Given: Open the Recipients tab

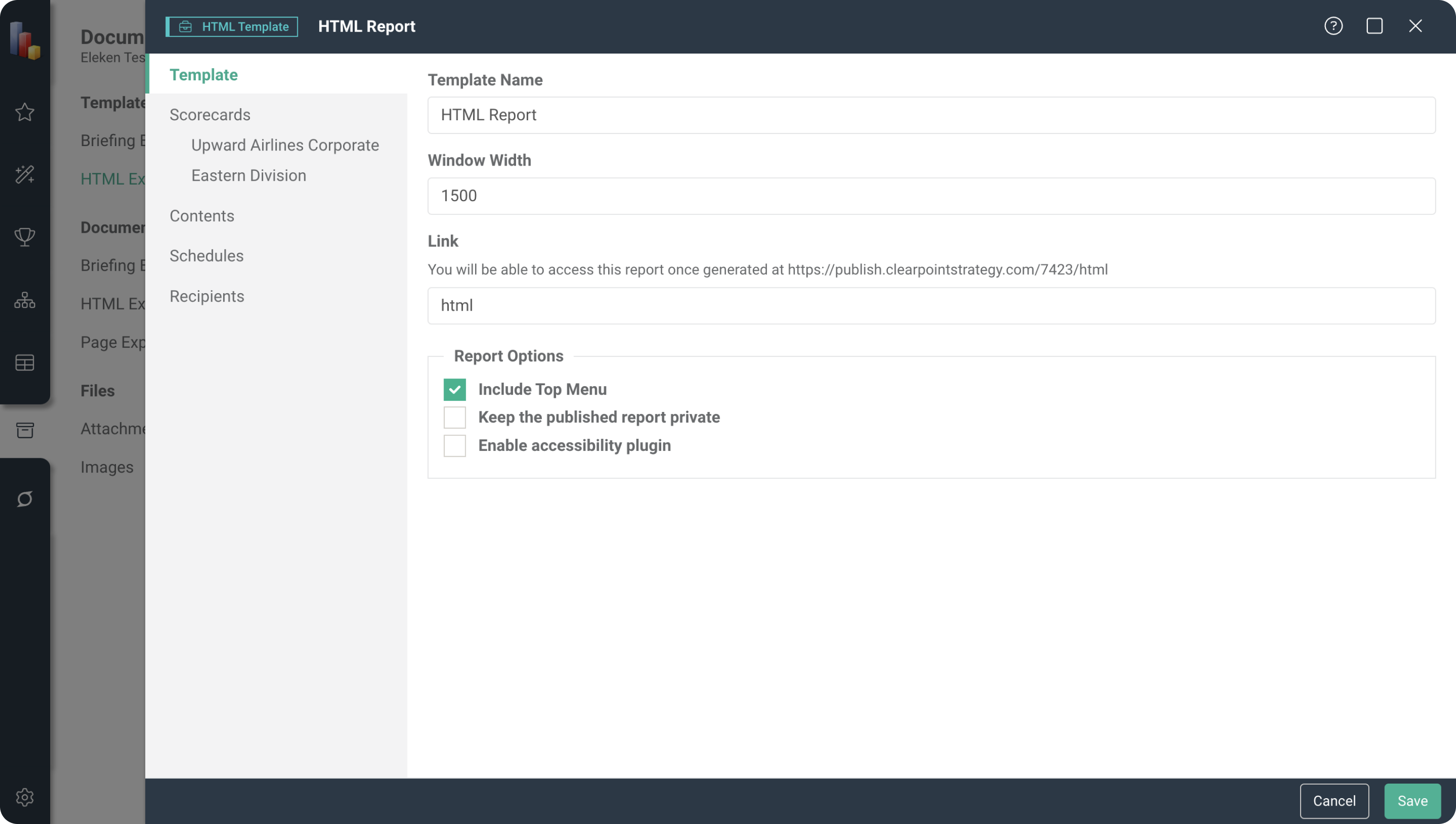Looking at the screenshot, I should tap(207, 296).
